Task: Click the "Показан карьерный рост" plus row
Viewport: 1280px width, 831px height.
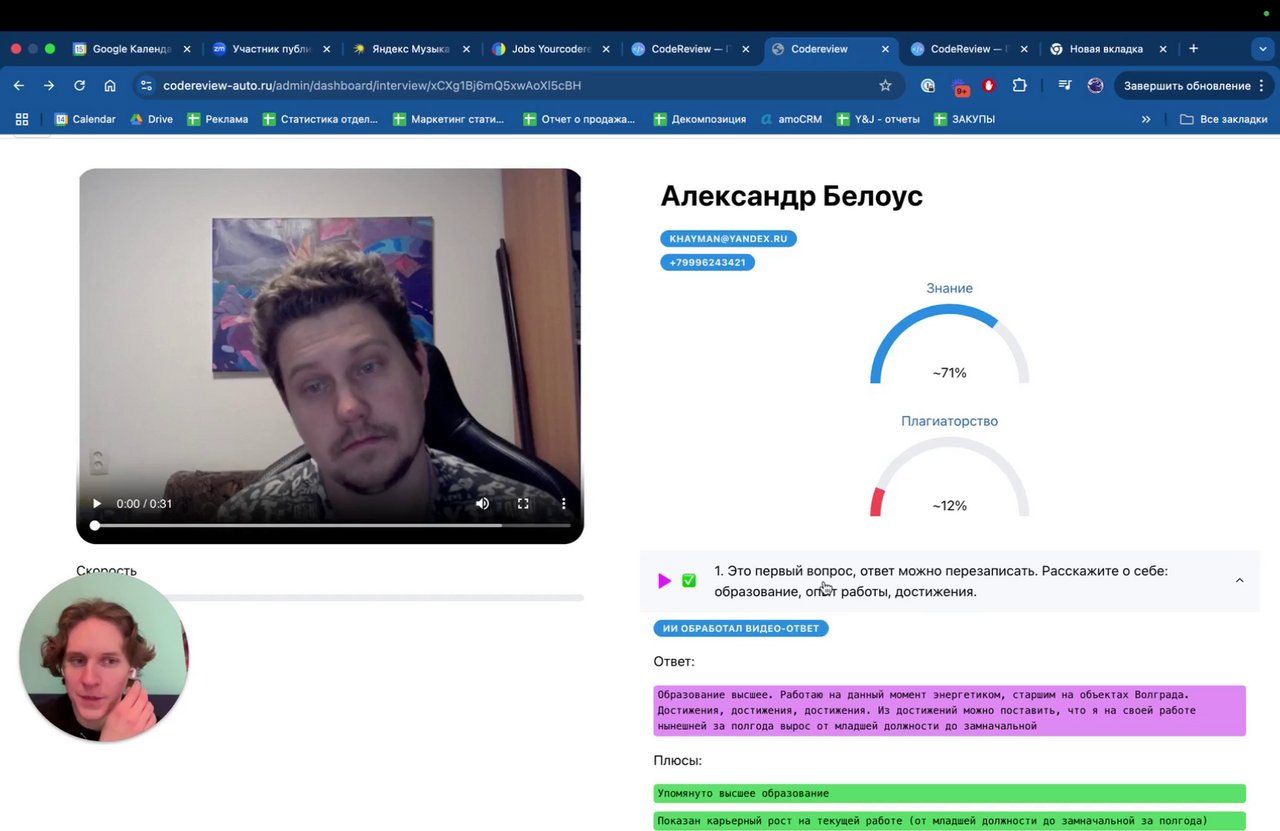Action: [950, 821]
